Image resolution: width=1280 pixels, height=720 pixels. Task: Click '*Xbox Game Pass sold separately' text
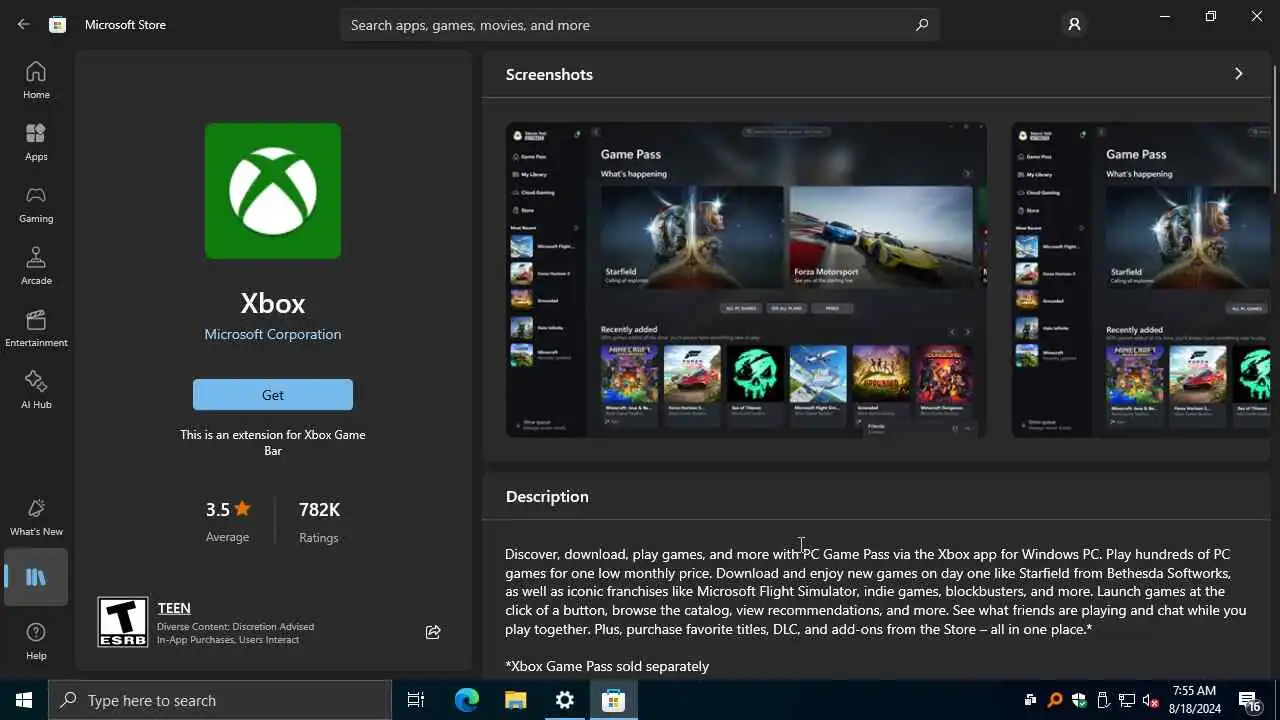(x=607, y=666)
